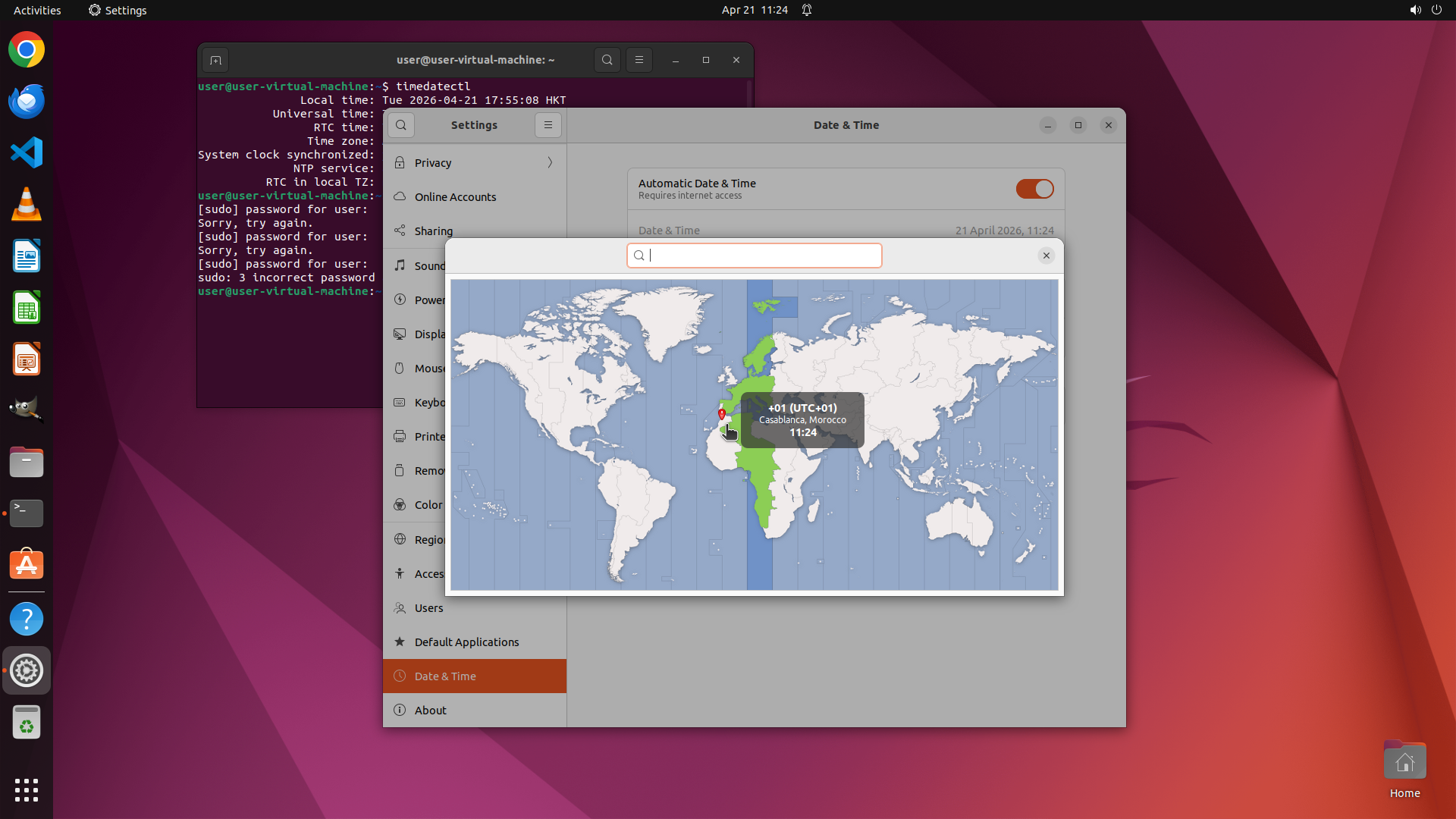Image resolution: width=1456 pixels, height=819 pixels.
Task: Click the time zone search field
Action: (x=755, y=256)
